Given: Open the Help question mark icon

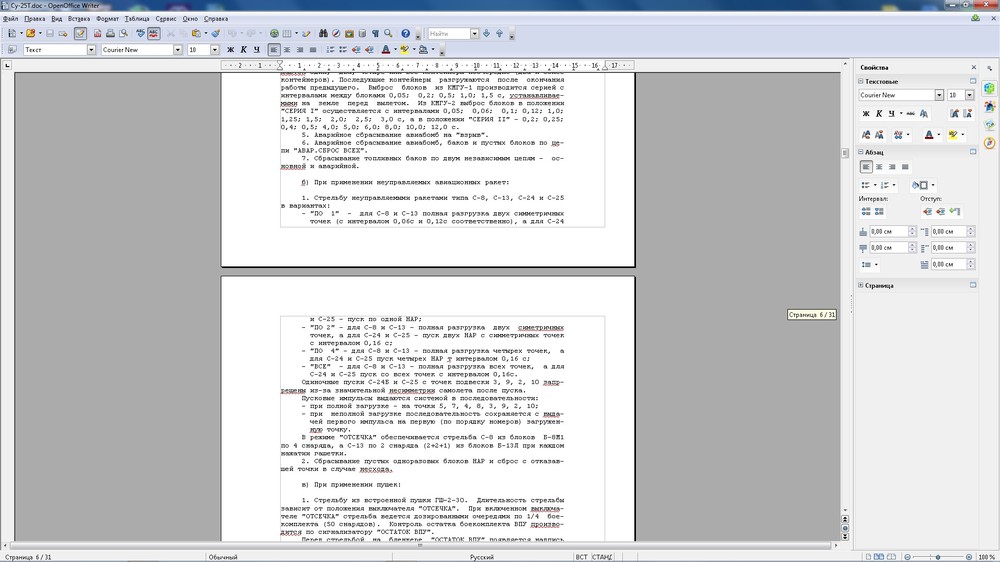Looking at the screenshot, I should tap(406, 33).
